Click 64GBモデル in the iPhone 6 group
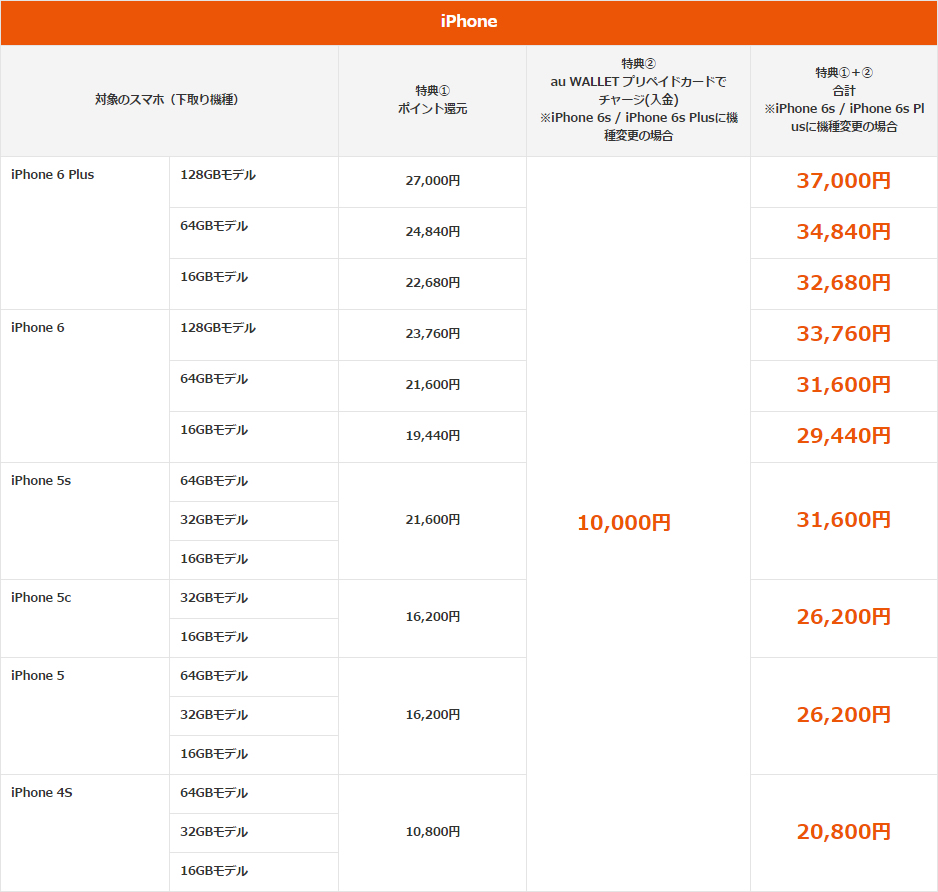 tap(214, 379)
